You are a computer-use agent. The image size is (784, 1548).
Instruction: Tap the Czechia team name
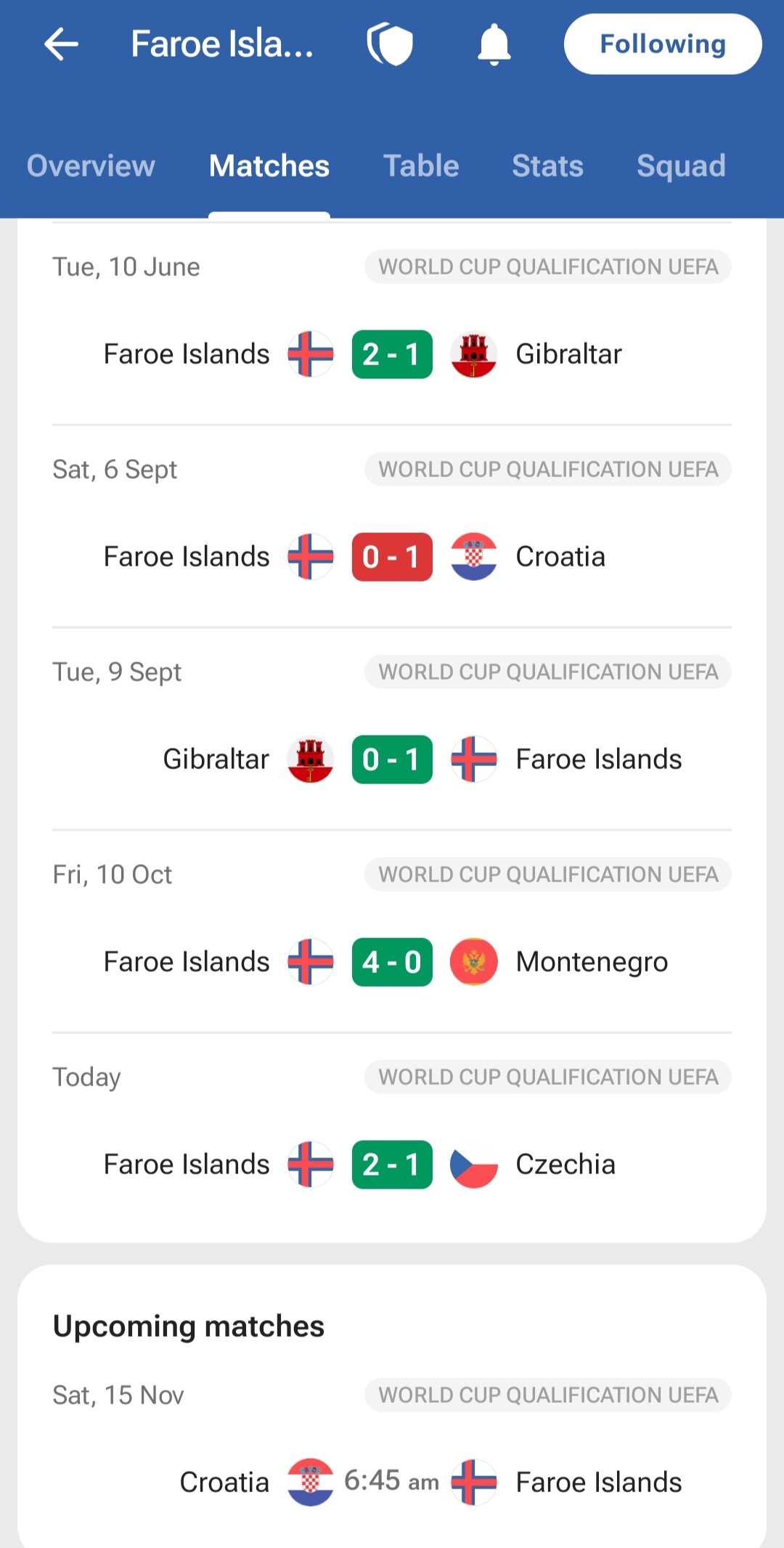565,1165
